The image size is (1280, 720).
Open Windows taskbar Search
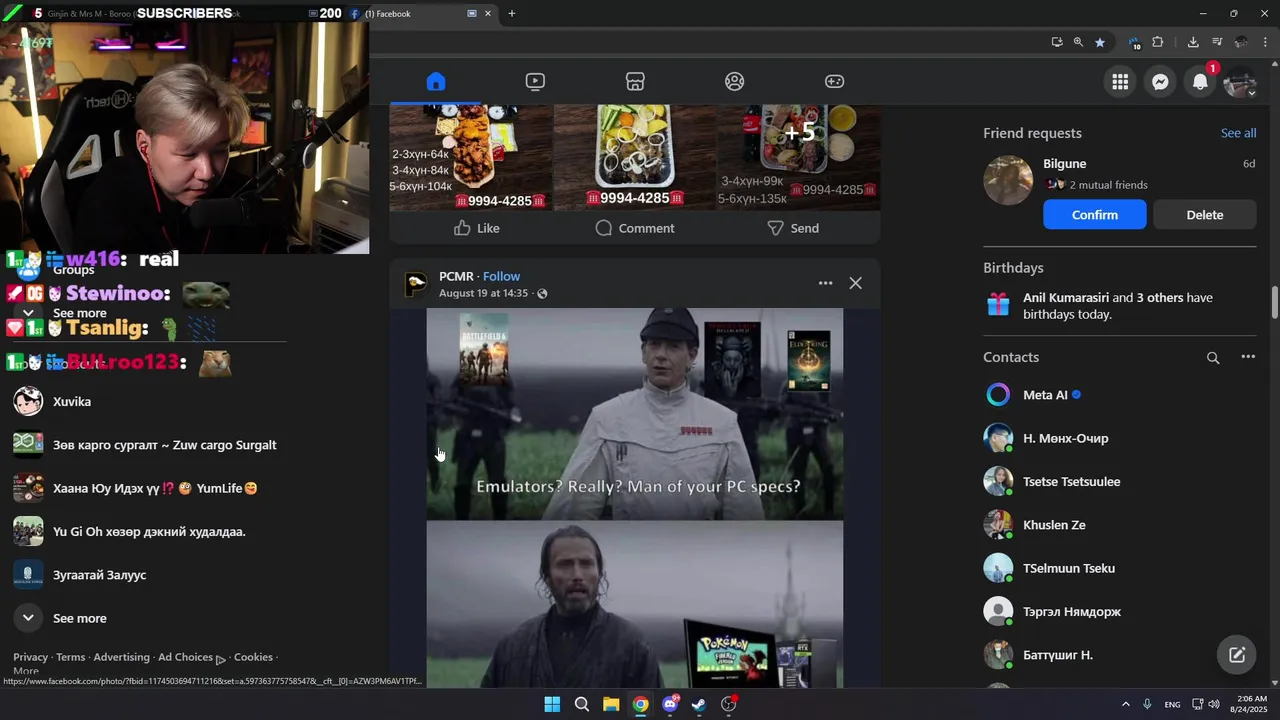coord(581,704)
